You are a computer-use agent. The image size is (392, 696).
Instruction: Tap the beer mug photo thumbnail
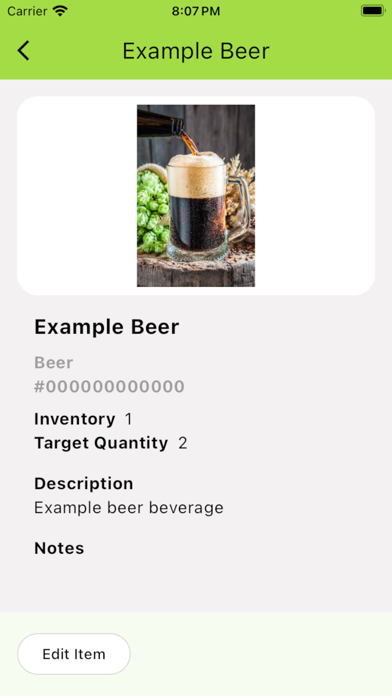click(196, 196)
